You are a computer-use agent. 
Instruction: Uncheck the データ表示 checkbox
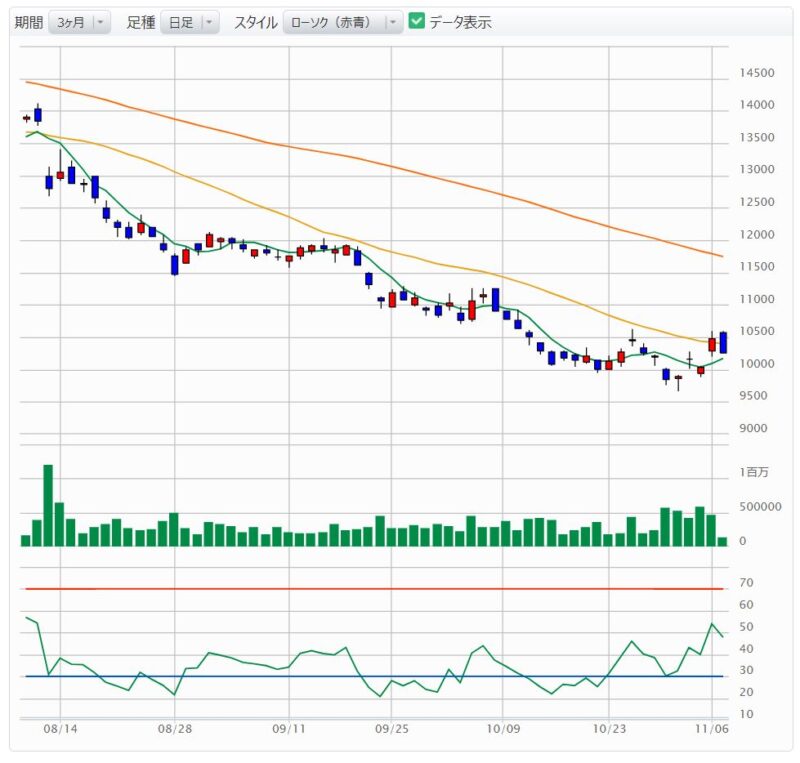coord(417,21)
